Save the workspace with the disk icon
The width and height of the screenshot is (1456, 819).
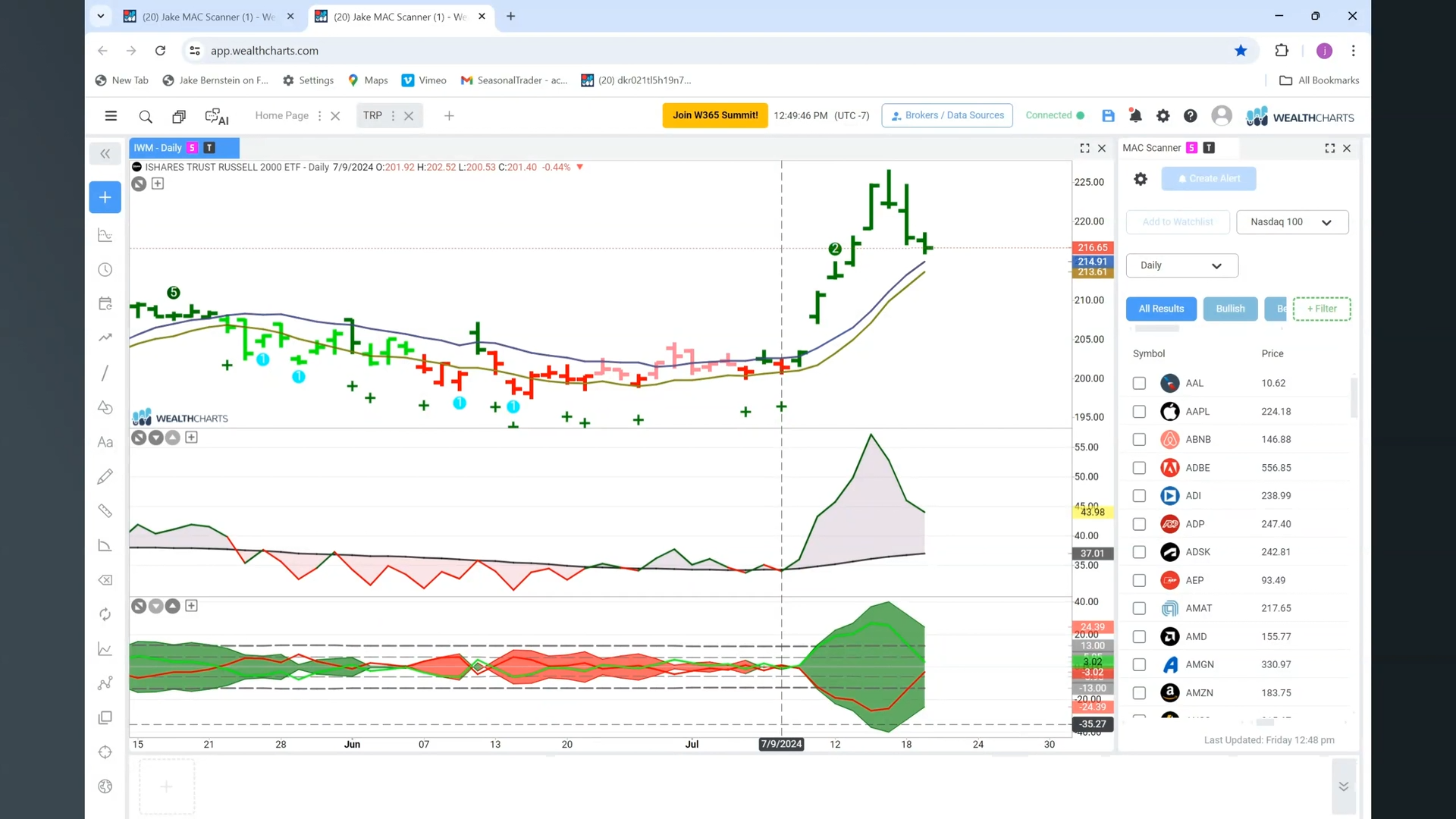pyautogui.click(x=1108, y=116)
